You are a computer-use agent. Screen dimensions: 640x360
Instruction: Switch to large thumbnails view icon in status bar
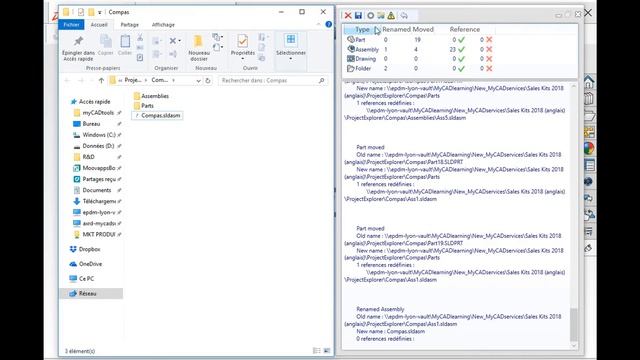(327, 351)
